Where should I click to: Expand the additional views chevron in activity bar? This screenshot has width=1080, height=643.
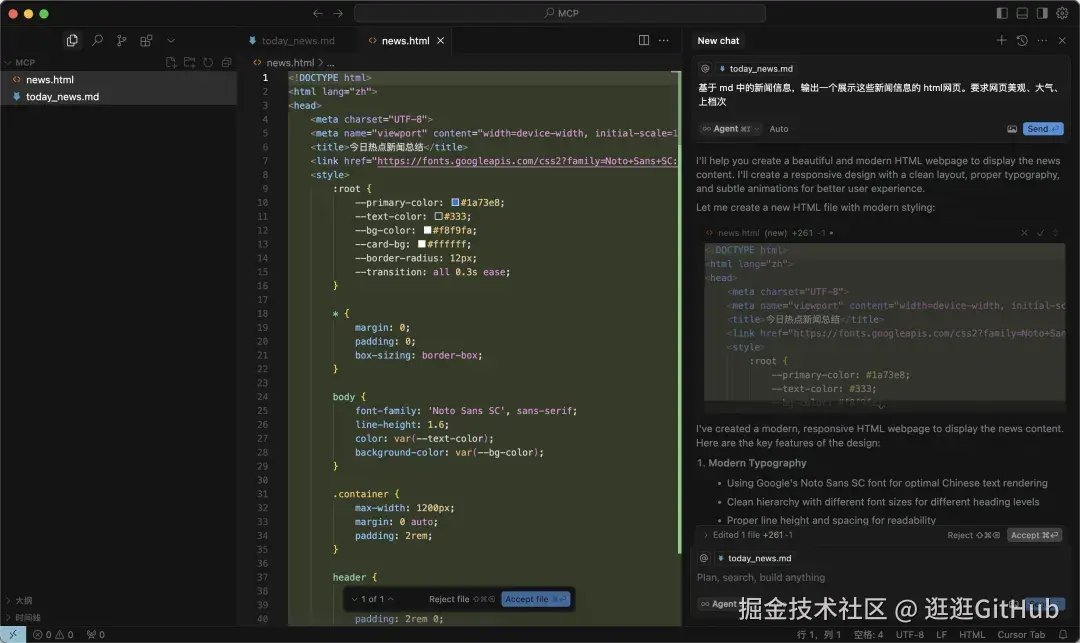click(x=171, y=41)
